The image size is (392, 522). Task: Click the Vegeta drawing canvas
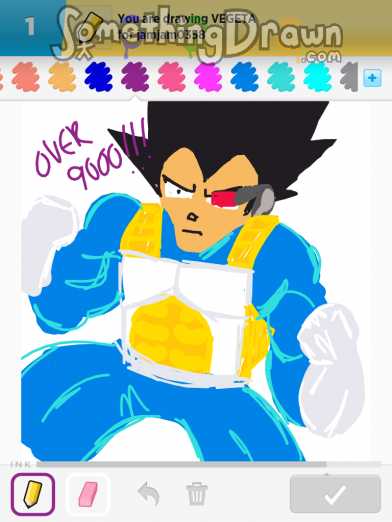coord(196,281)
